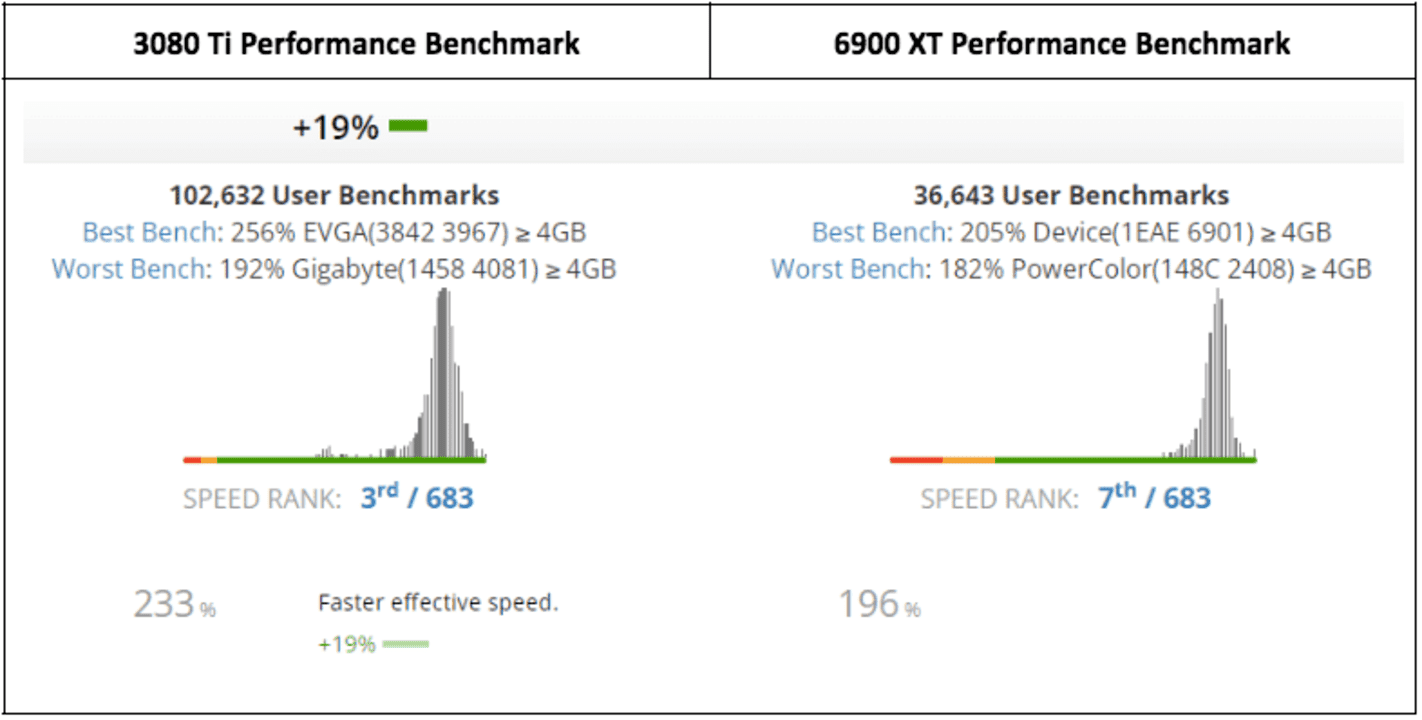1422x720 pixels.
Task: Click the 3080 Ti Performance Benchmark header
Action: pyautogui.click(x=357, y=44)
